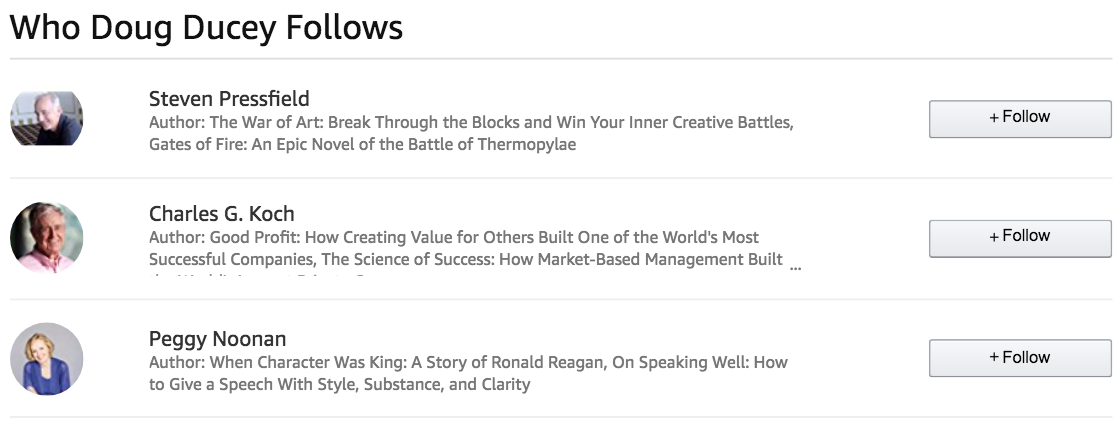Click Peggy Noonan's profile photo
Viewport: 1119px width, 425px height.
(47, 359)
